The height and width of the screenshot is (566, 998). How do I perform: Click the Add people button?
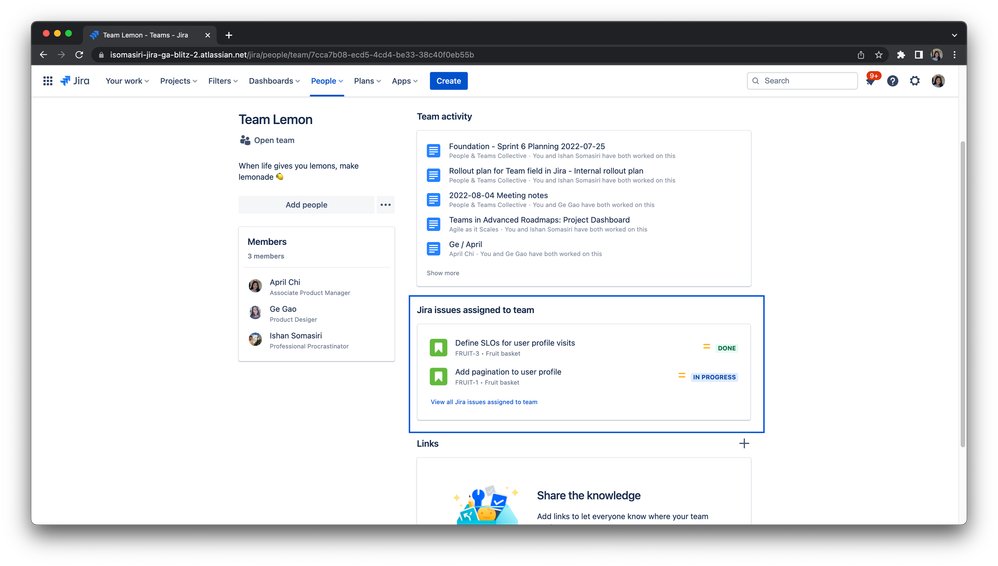coord(306,205)
